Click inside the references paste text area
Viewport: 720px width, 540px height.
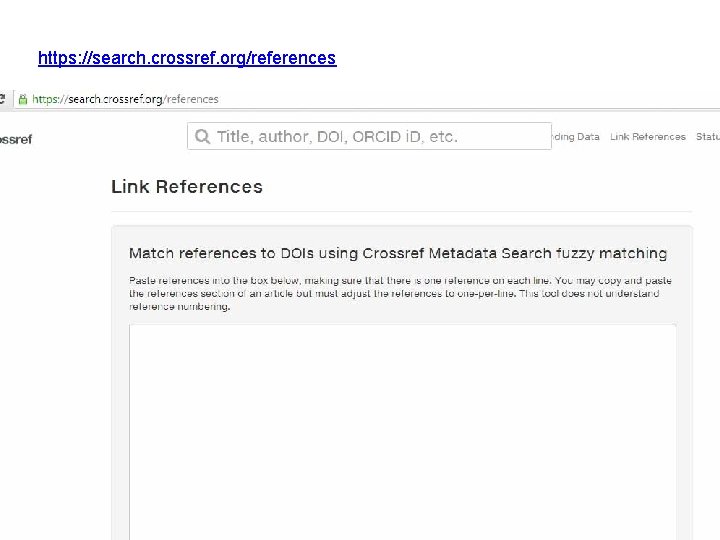[x=402, y=430]
